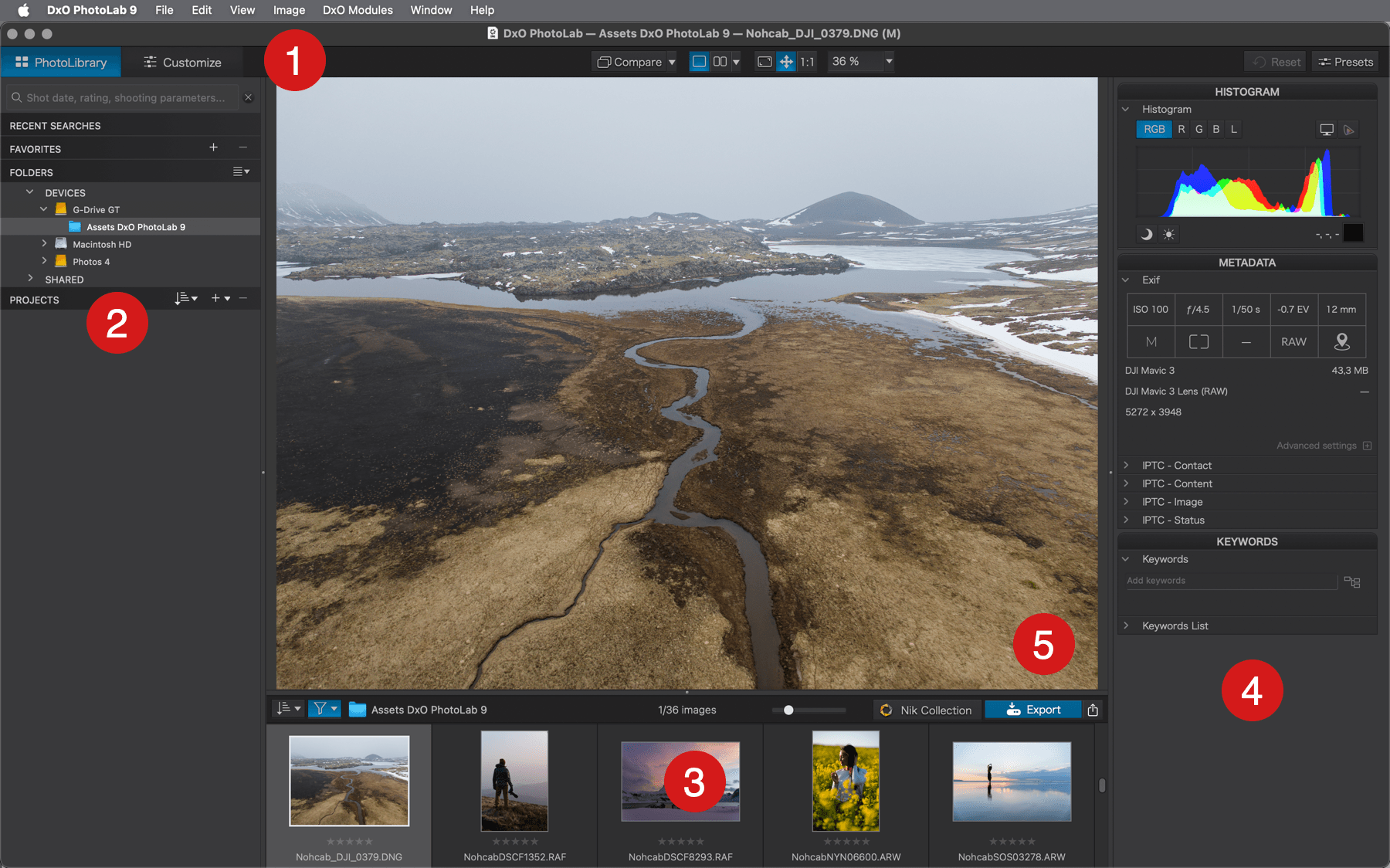The width and height of the screenshot is (1390, 868).
Task: Open Nik Collection
Action: tap(927, 710)
